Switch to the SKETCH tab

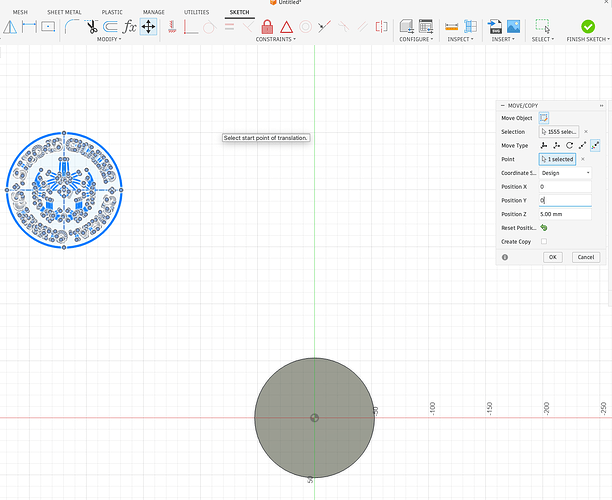[x=239, y=12]
